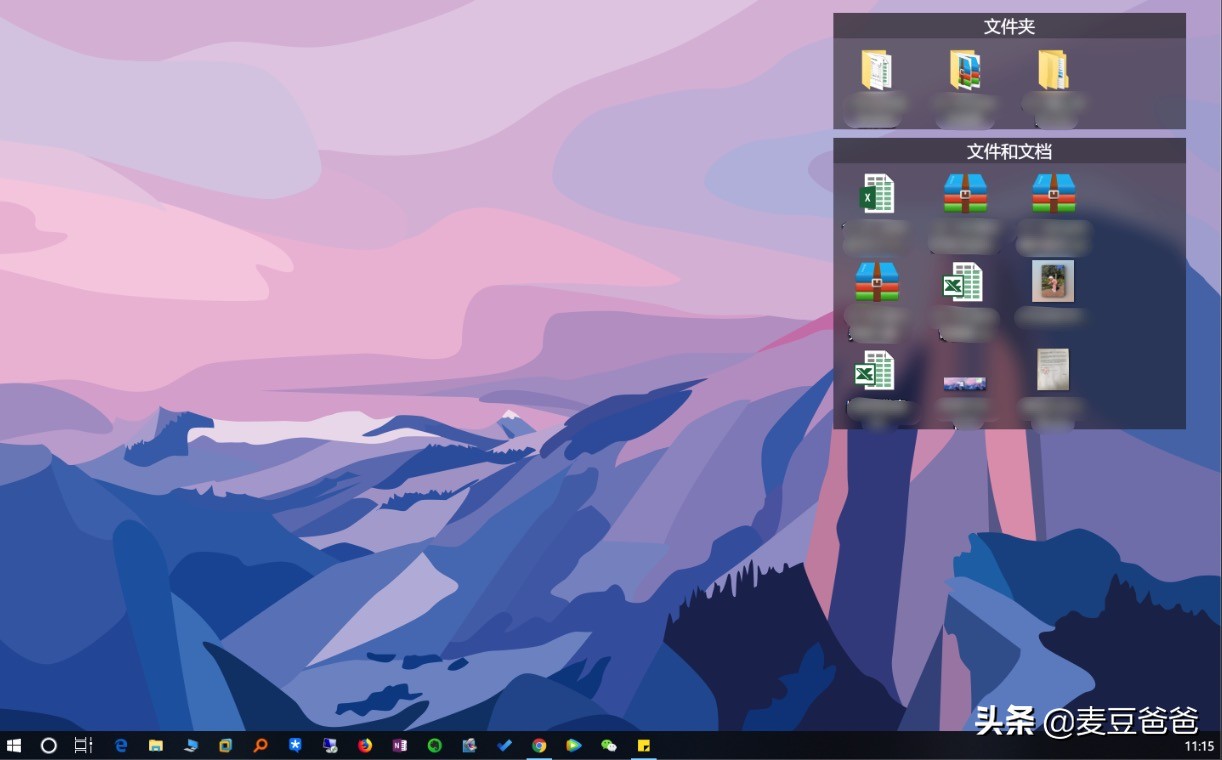Open the folder containing WinRAR archives

(964, 71)
